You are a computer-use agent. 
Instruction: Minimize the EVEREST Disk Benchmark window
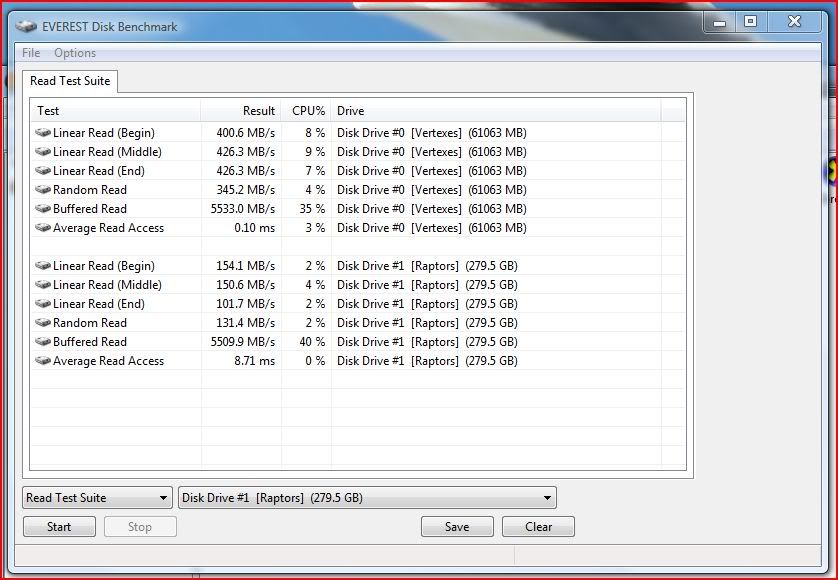720,22
